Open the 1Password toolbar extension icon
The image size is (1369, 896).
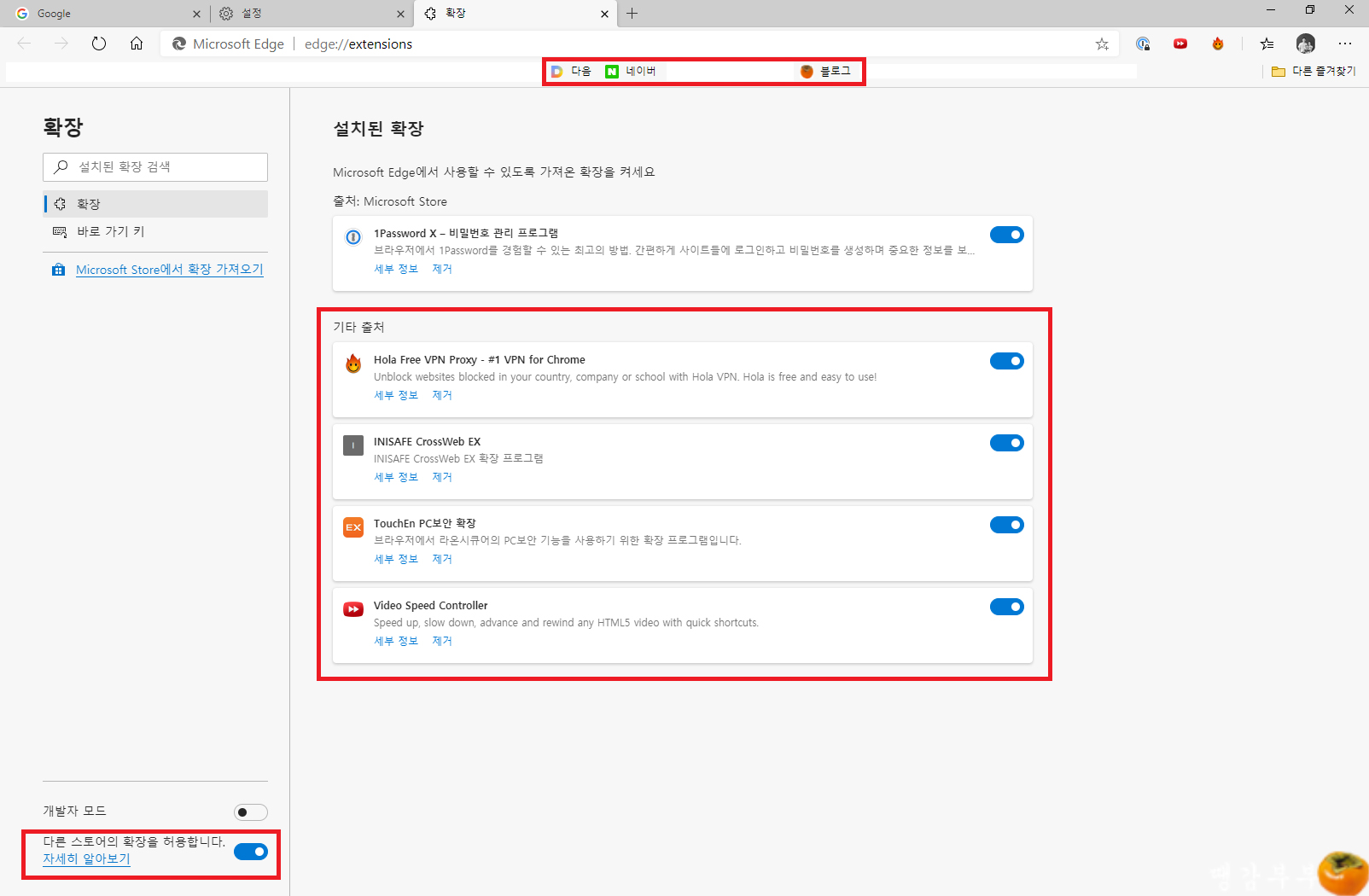[x=1143, y=44]
